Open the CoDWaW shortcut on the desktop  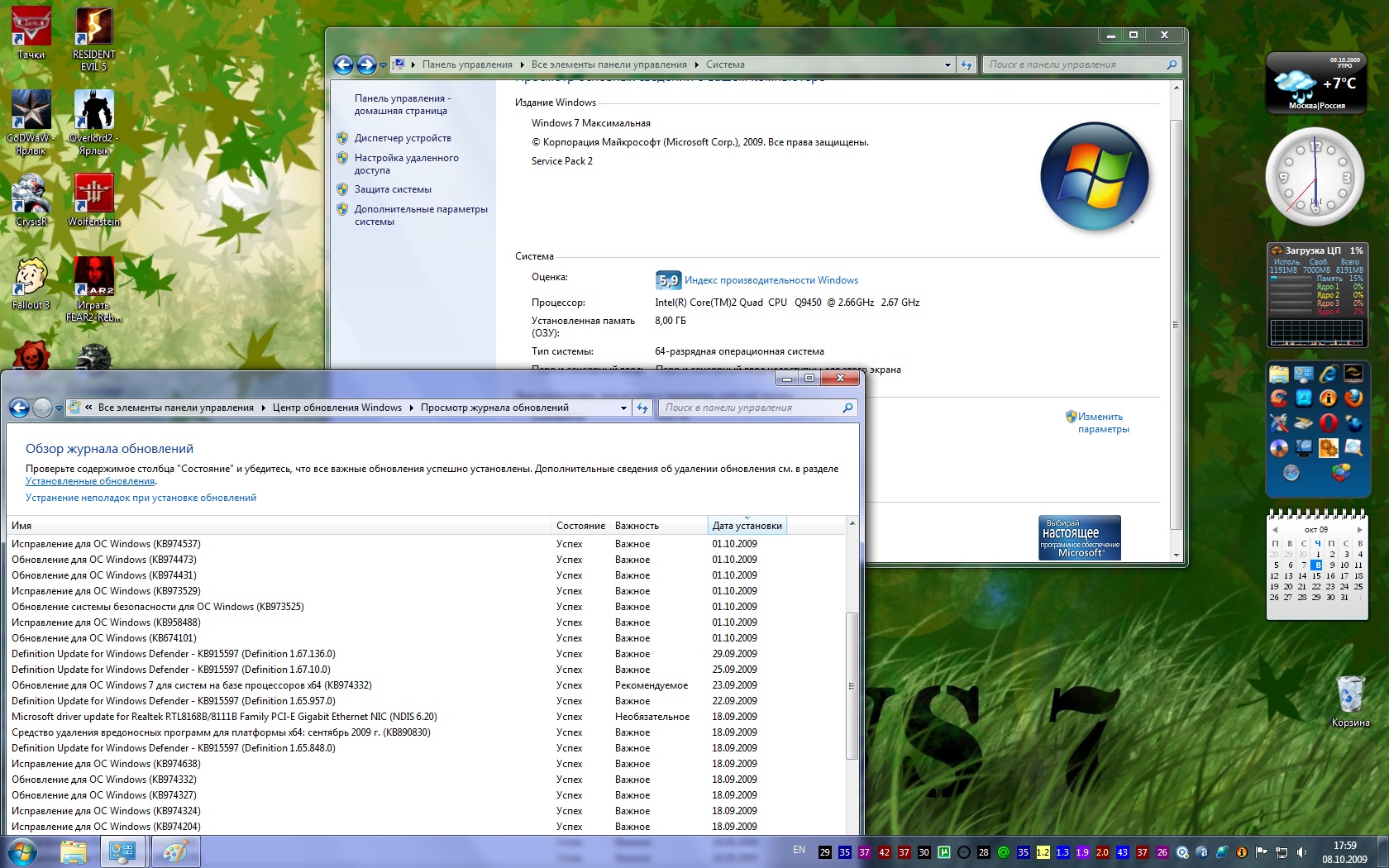(31, 122)
